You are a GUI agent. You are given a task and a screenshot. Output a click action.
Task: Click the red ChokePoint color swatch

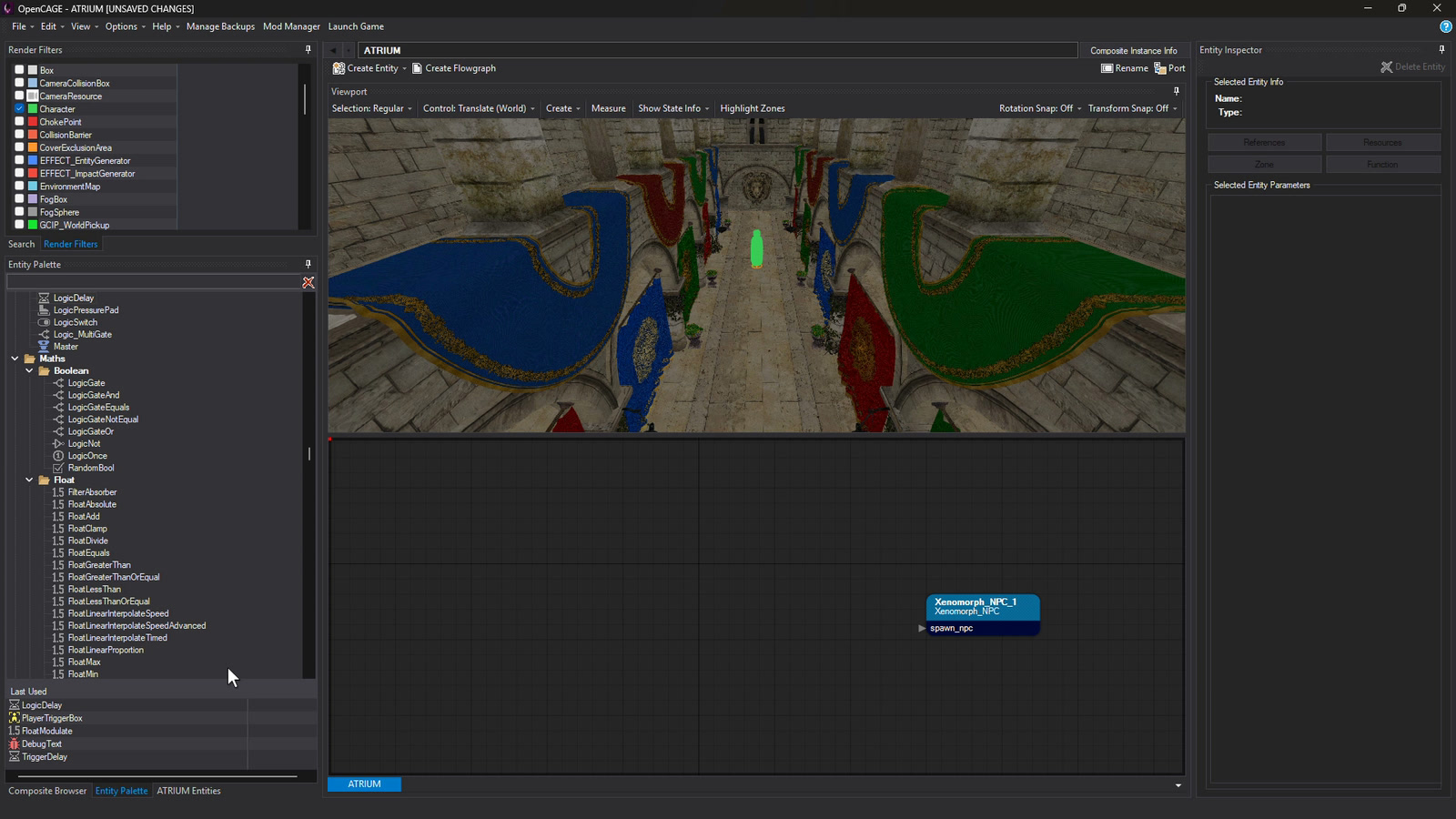pos(33,121)
